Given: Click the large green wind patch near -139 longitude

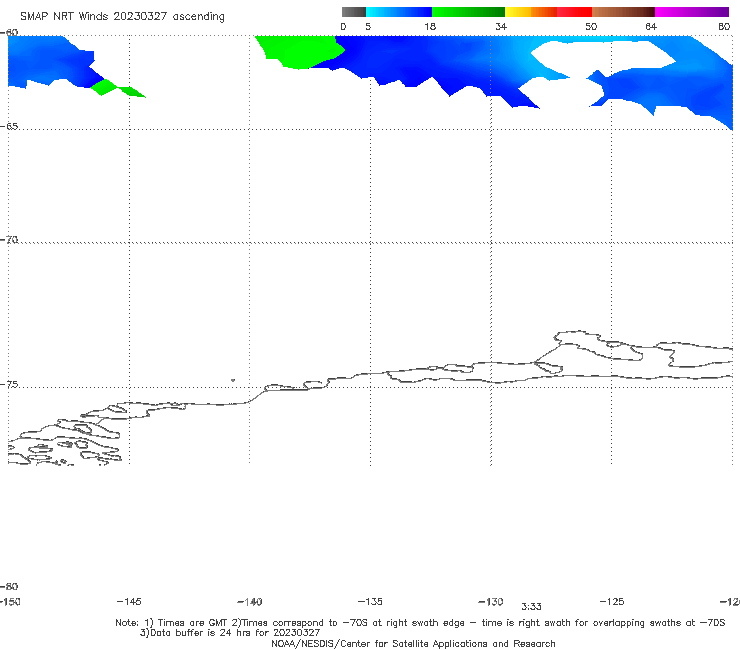Looking at the screenshot, I should [300, 51].
